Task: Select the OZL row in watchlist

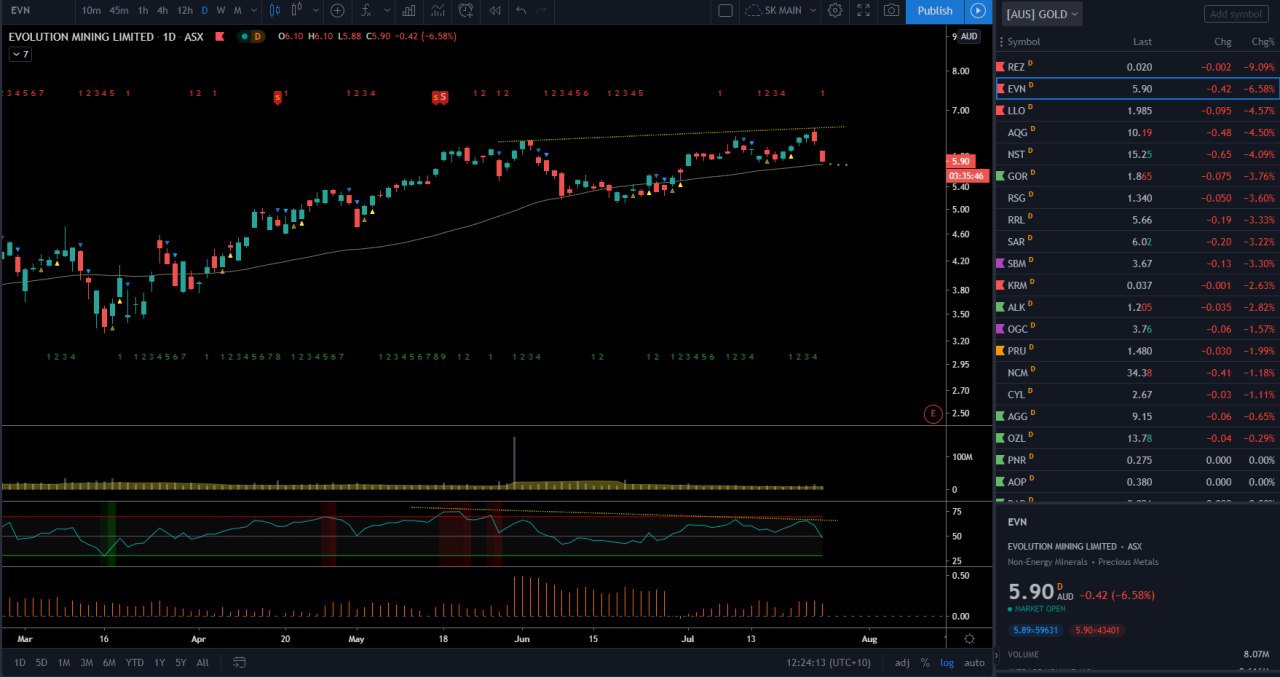Action: point(1138,438)
